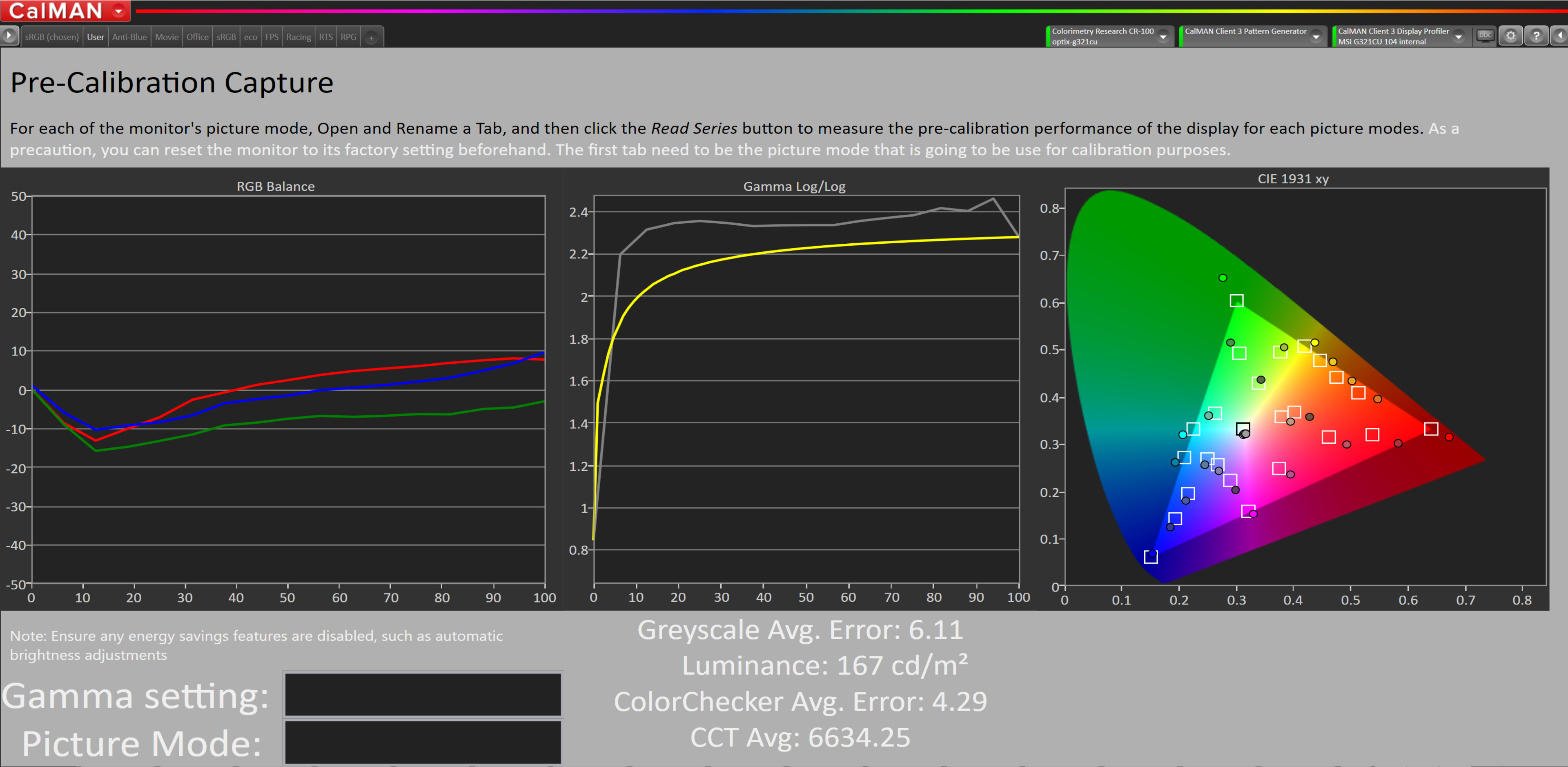The width and height of the screenshot is (1568, 767).
Task: Click the red primary point on CIE chart
Action: [1449, 437]
